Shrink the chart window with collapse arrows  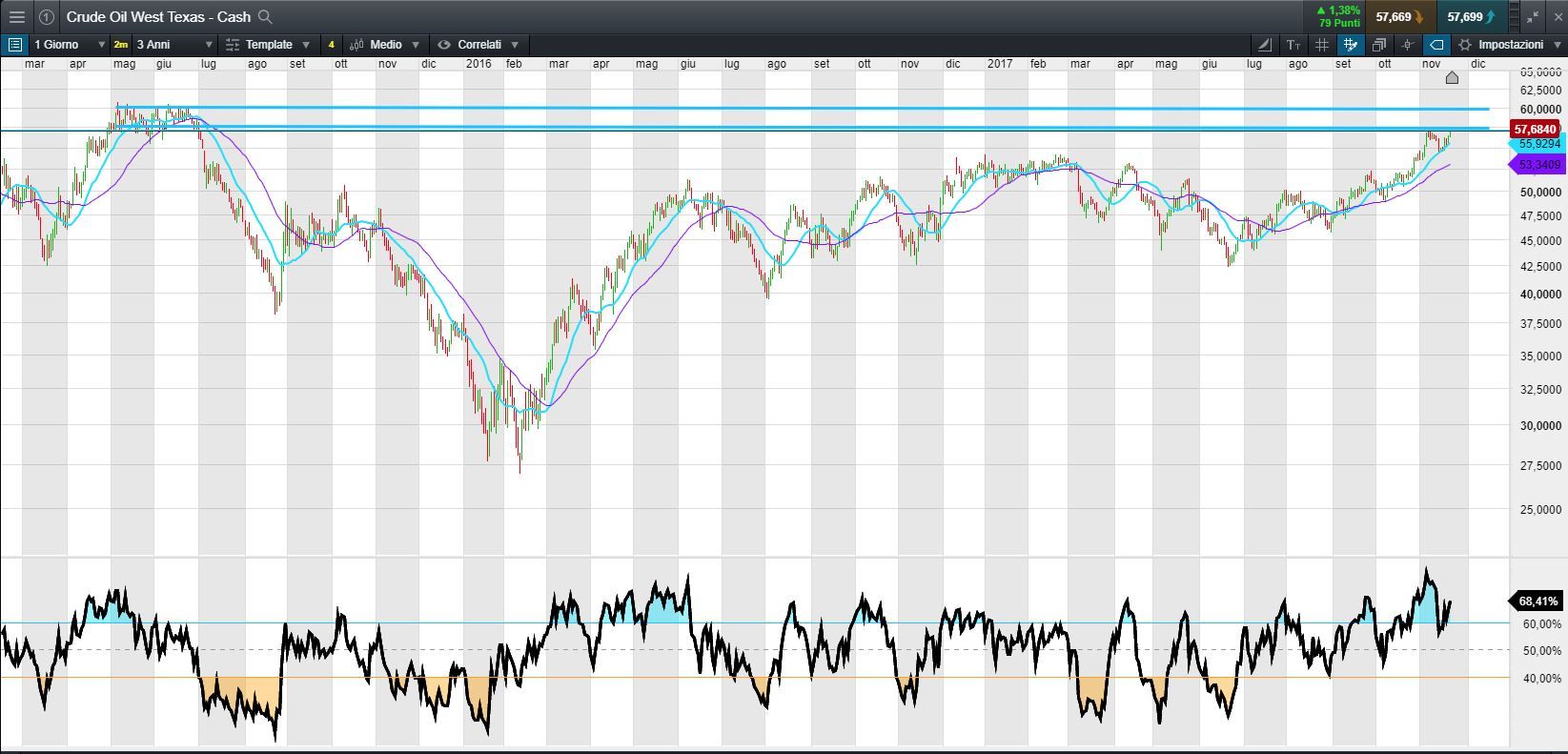(x=1533, y=16)
